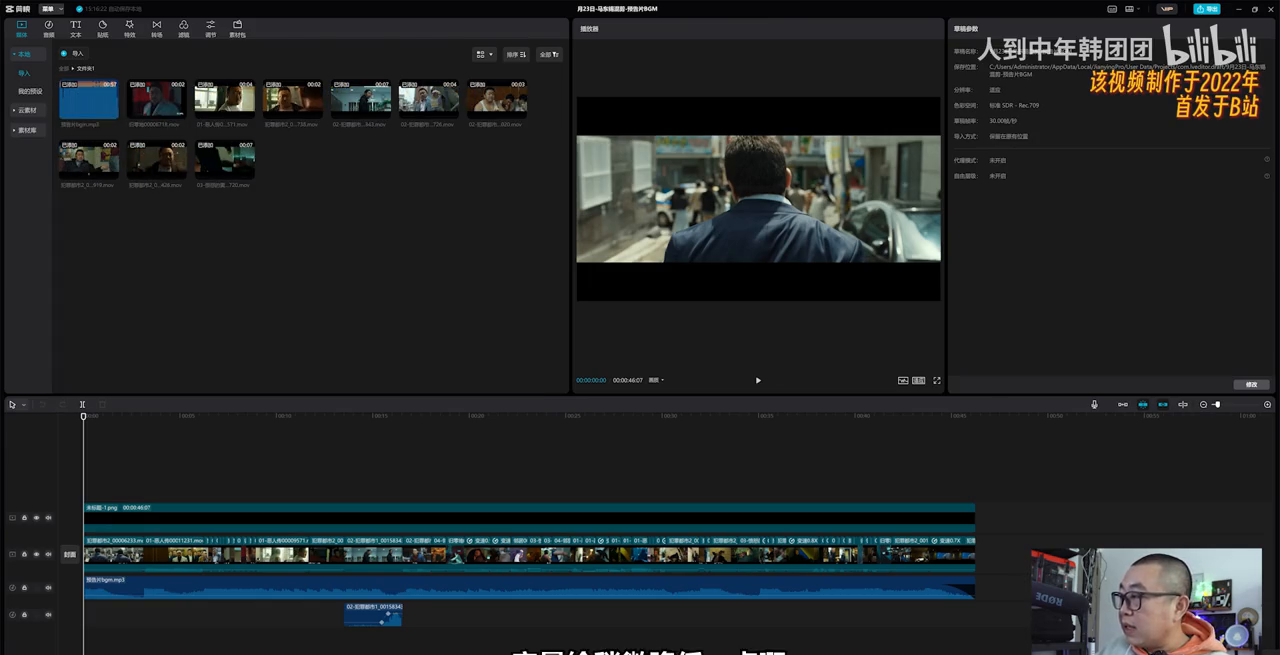Open the 排序 sort dropdown
Screen dimensions: 1280x655
tap(516, 54)
